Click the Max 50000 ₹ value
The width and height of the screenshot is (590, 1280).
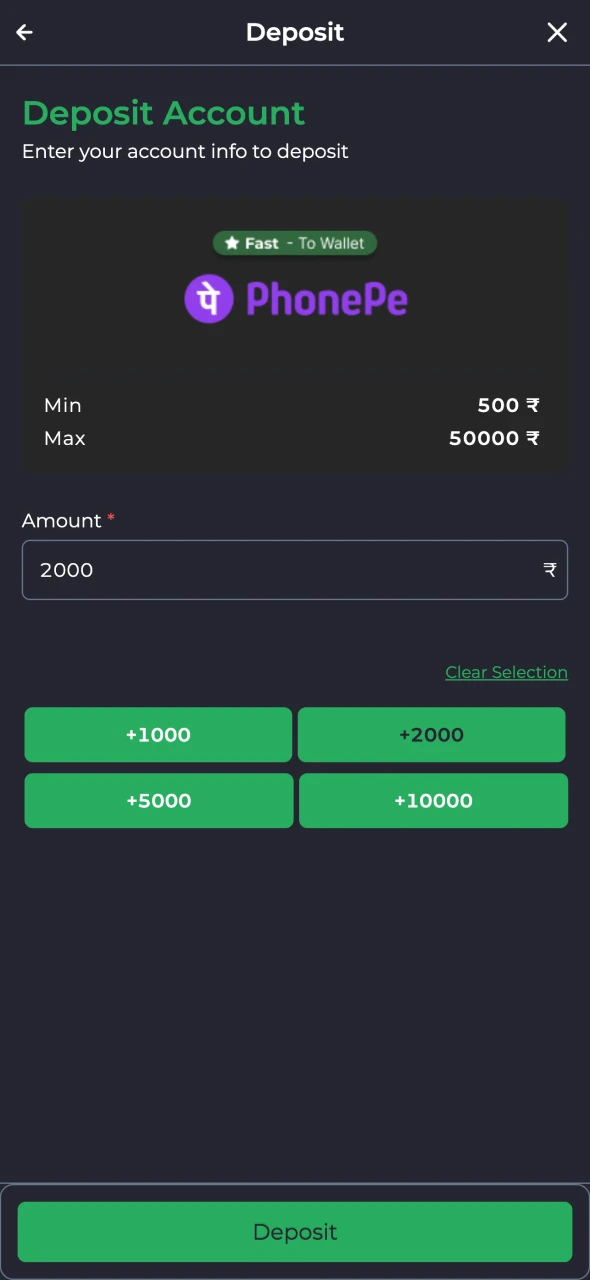coord(494,438)
